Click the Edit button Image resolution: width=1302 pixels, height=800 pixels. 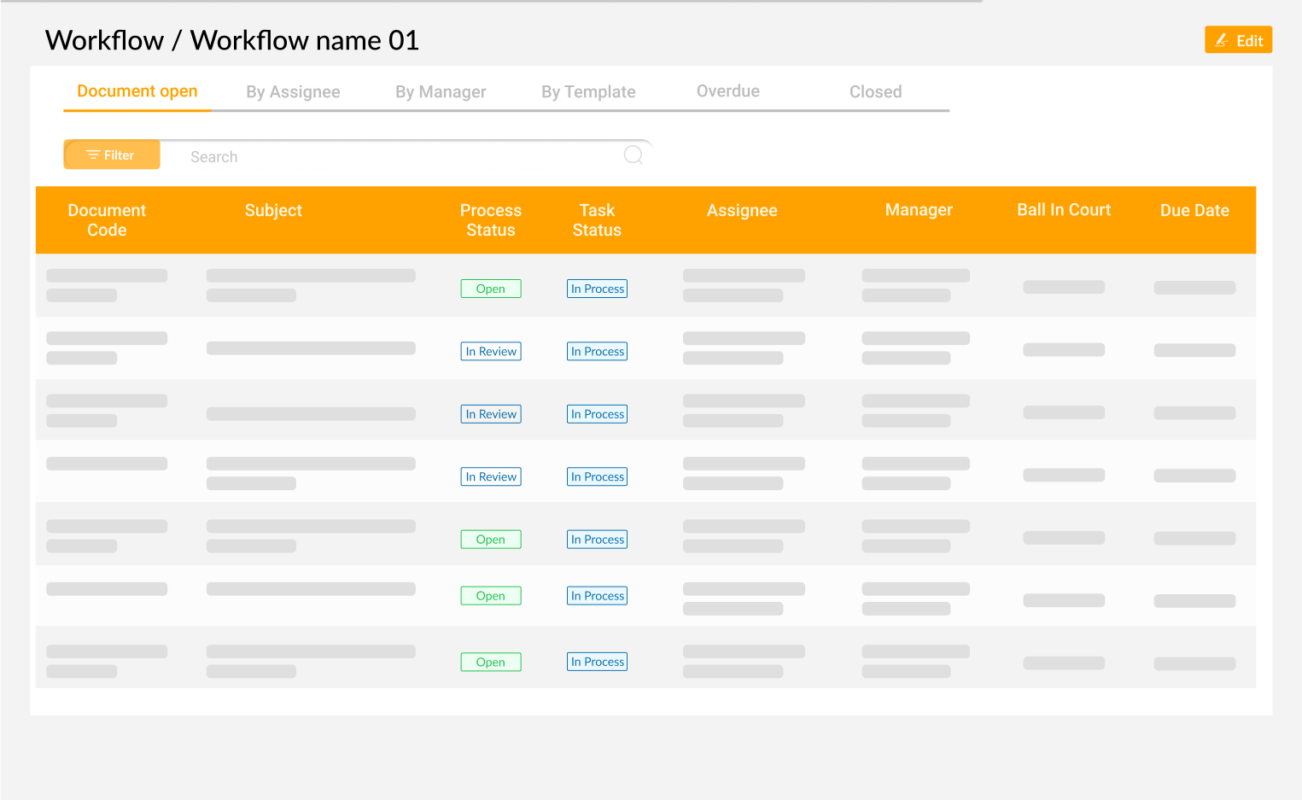pyautogui.click(x=1238, y=40)
